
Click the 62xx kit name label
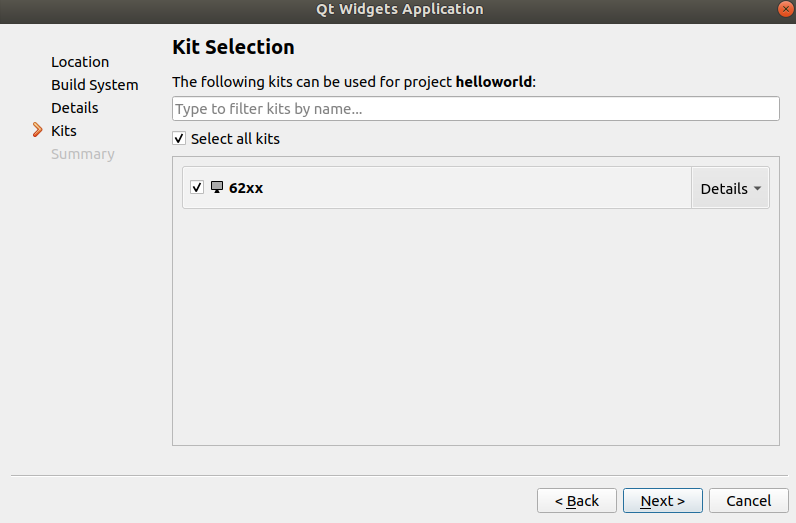tap(246, 187)
